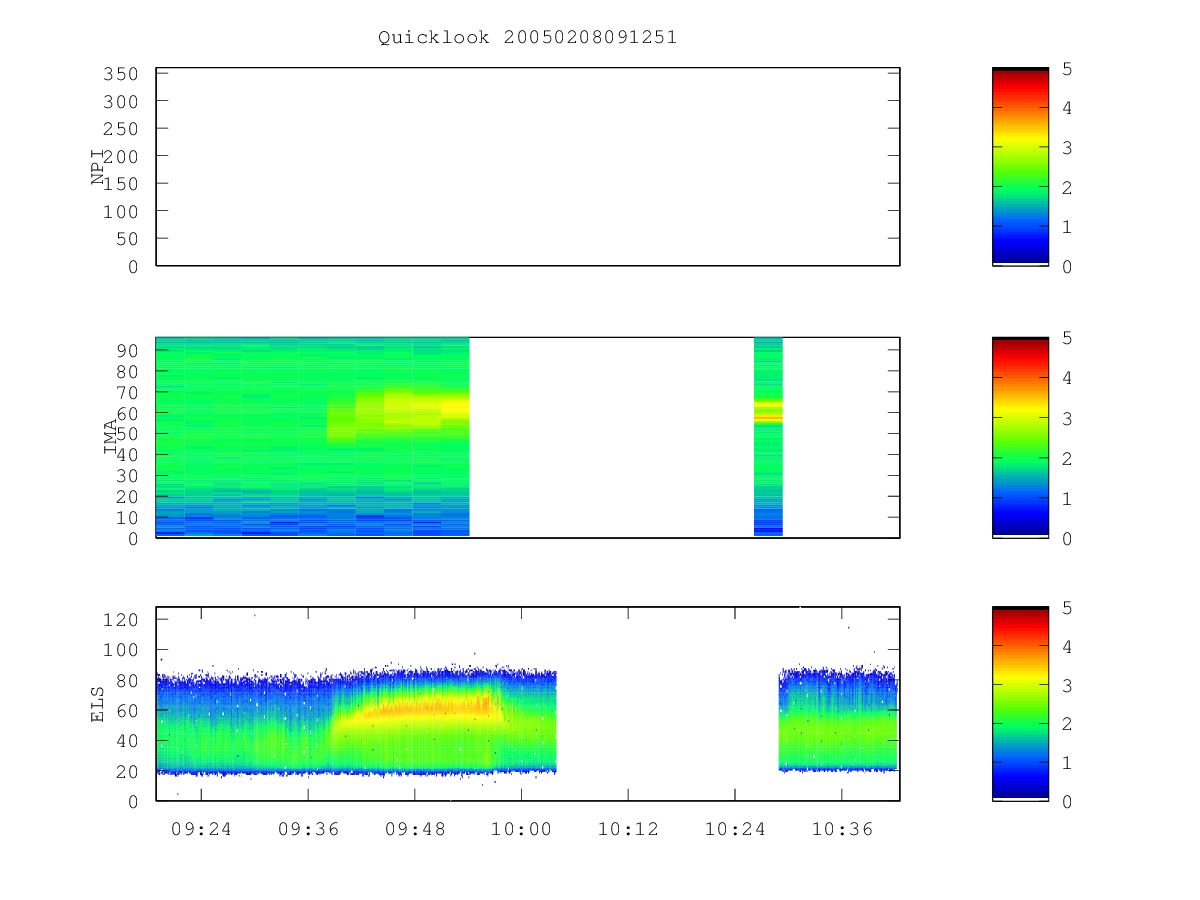Viewport: 1200px width, 900px height.
Task: Click the 10:36 time axis label
Action: (x=842, y=829)
